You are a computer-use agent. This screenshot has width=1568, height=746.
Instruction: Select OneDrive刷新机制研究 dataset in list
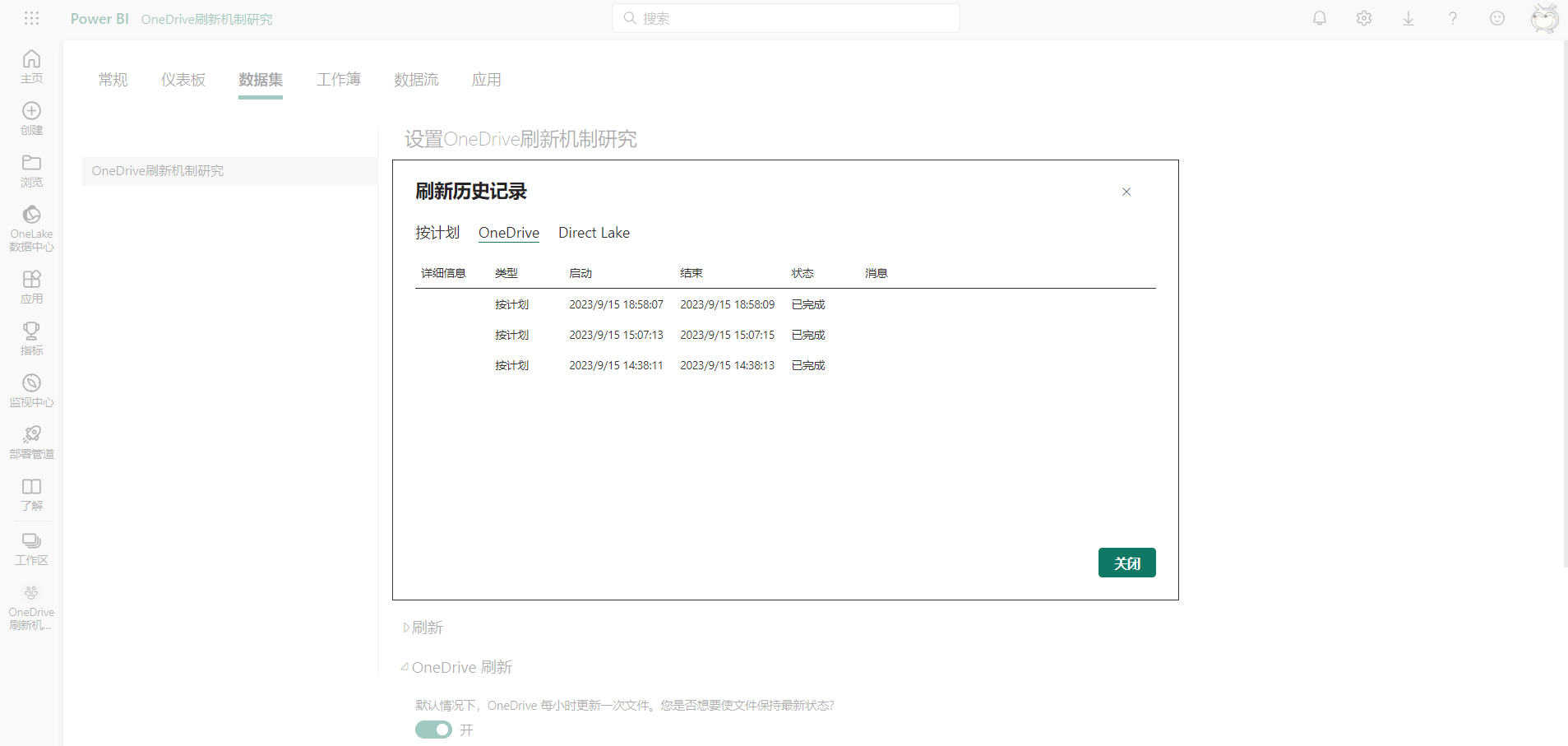pyautogui.click(x=158, y=171)
